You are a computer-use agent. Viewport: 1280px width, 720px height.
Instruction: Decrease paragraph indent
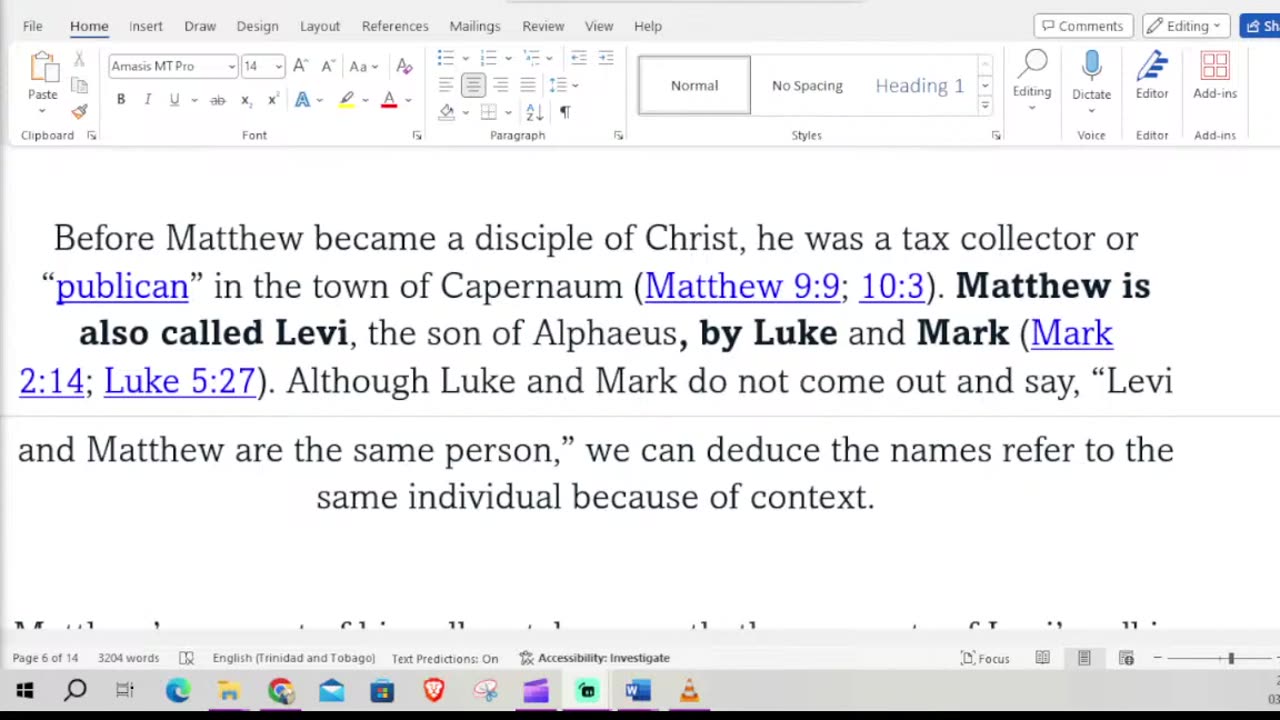[579, 58]
